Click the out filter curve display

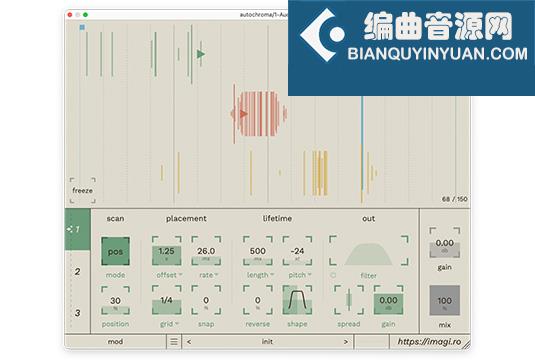[x=368, y=250]
